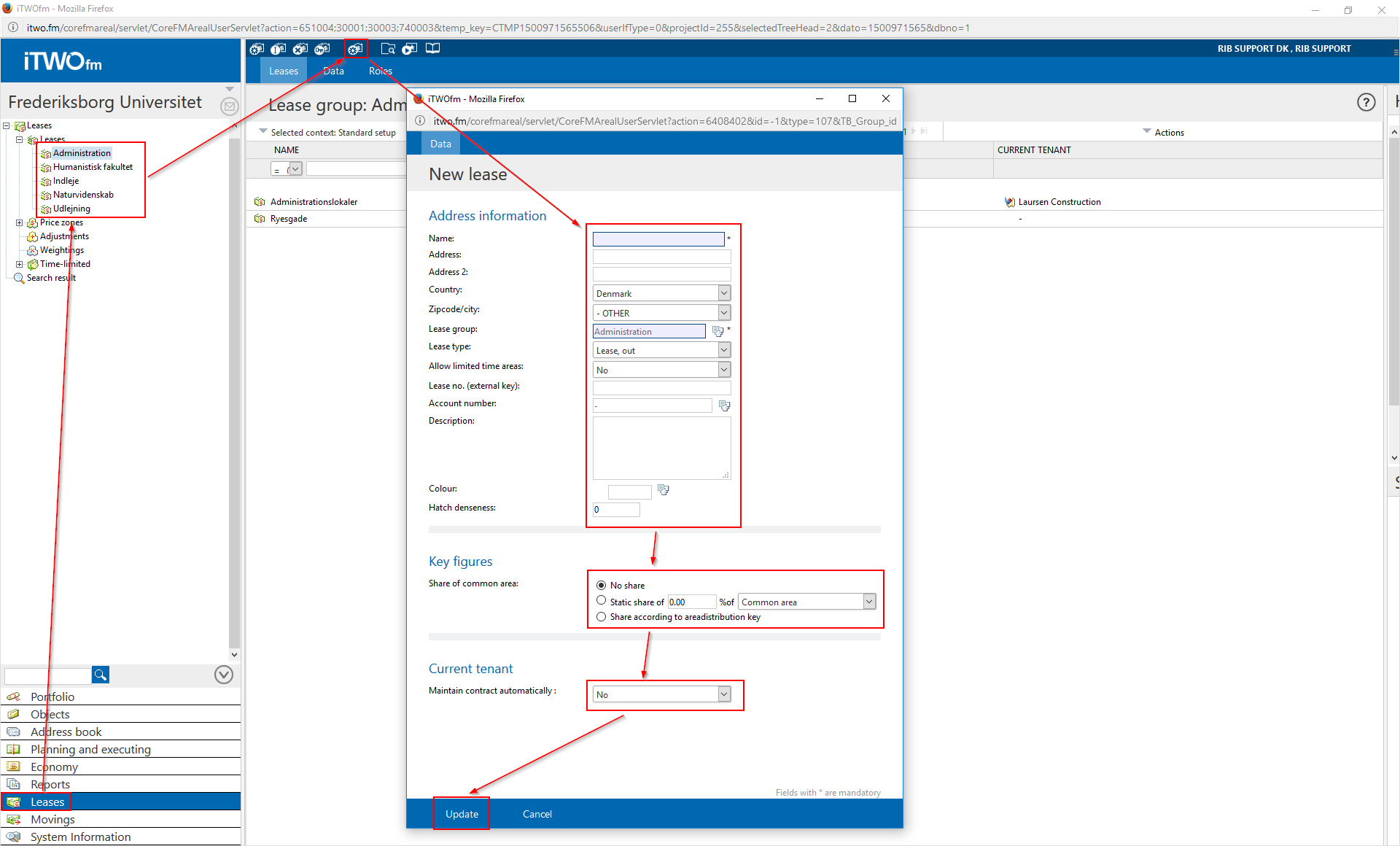Click the account number picker icon
The image size is (1400, 846).
pos(724,405)
